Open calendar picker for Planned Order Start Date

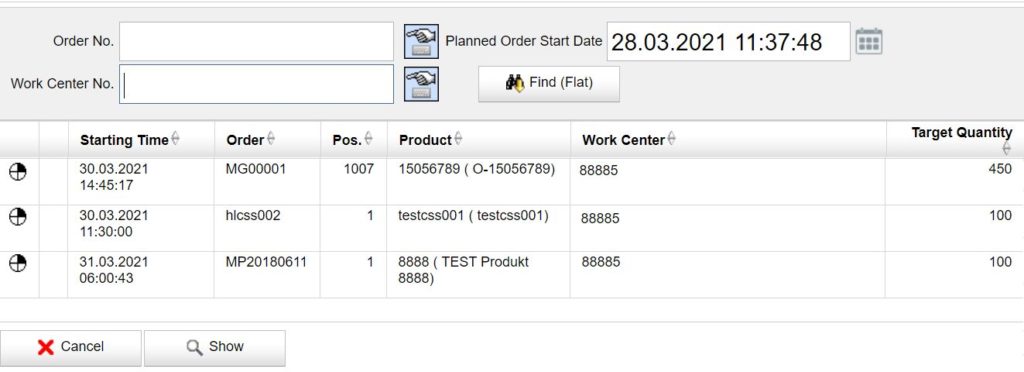tap(869, 41)
